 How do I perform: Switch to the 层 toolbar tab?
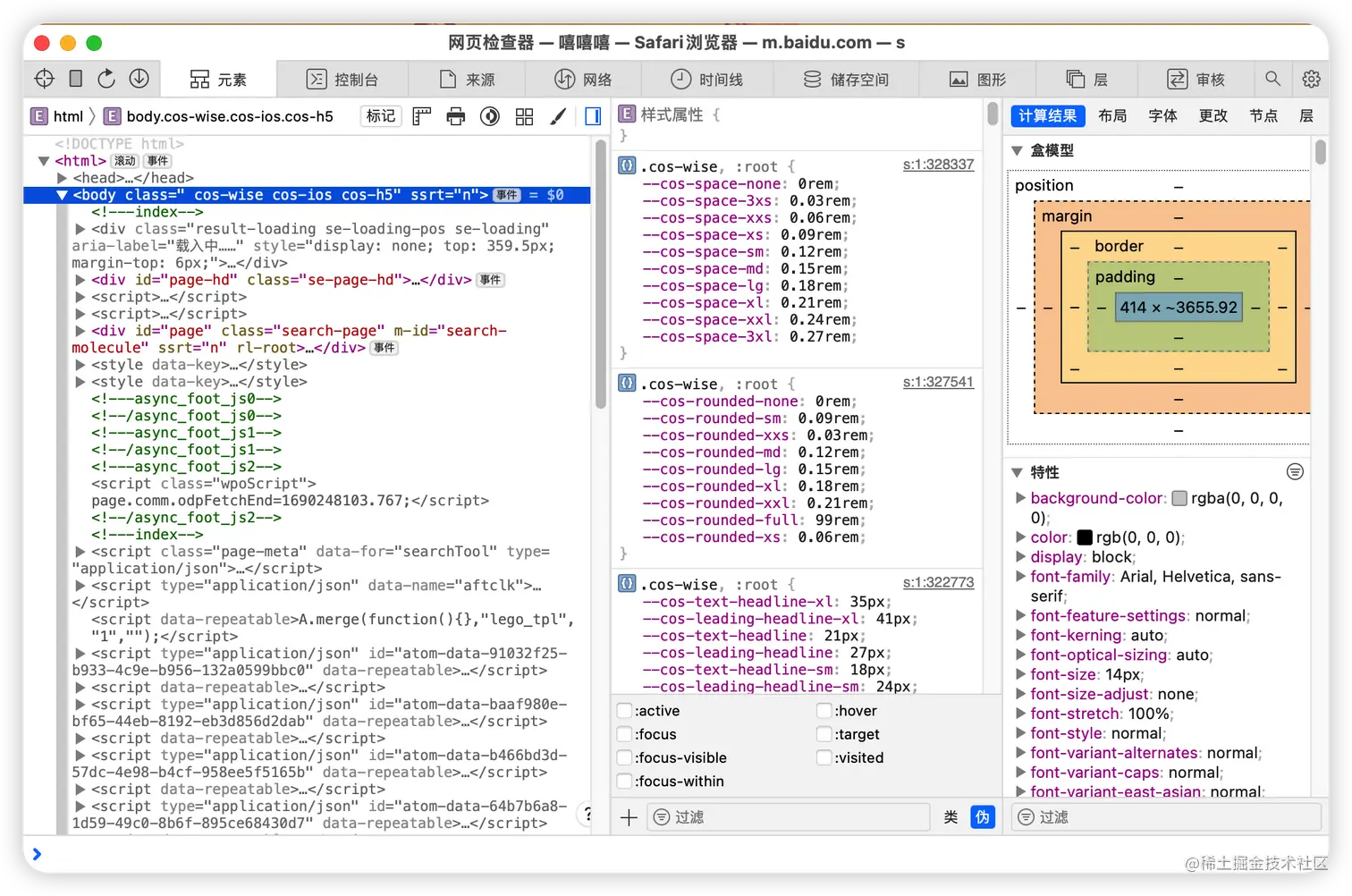coord(1087,79)
